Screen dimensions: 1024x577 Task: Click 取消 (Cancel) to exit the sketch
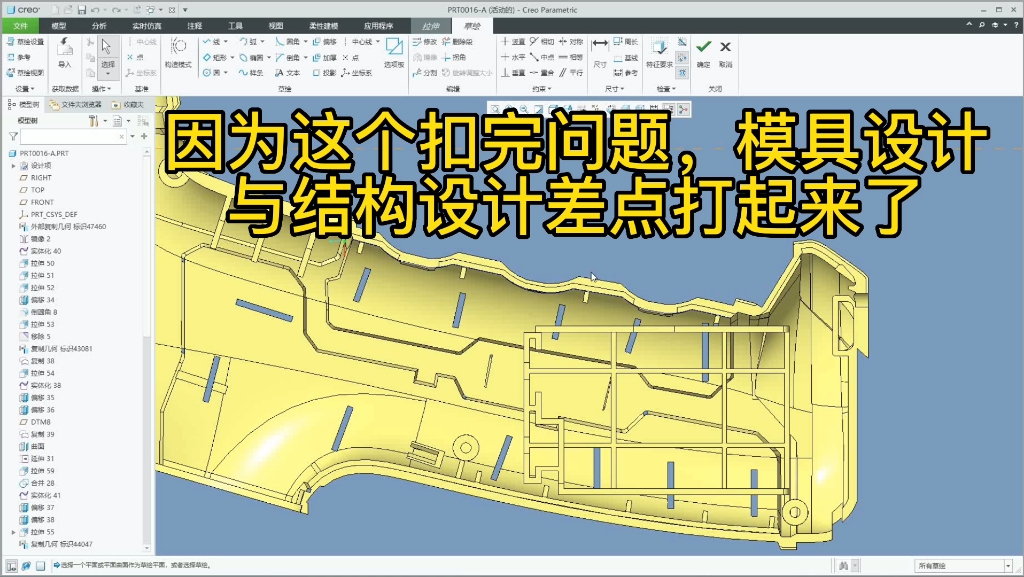pyautogui.click(x=725, y=47)
